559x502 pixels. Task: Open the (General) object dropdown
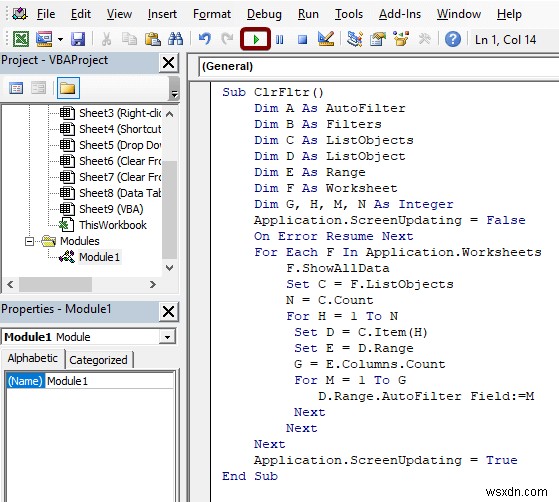coord(379,66)
